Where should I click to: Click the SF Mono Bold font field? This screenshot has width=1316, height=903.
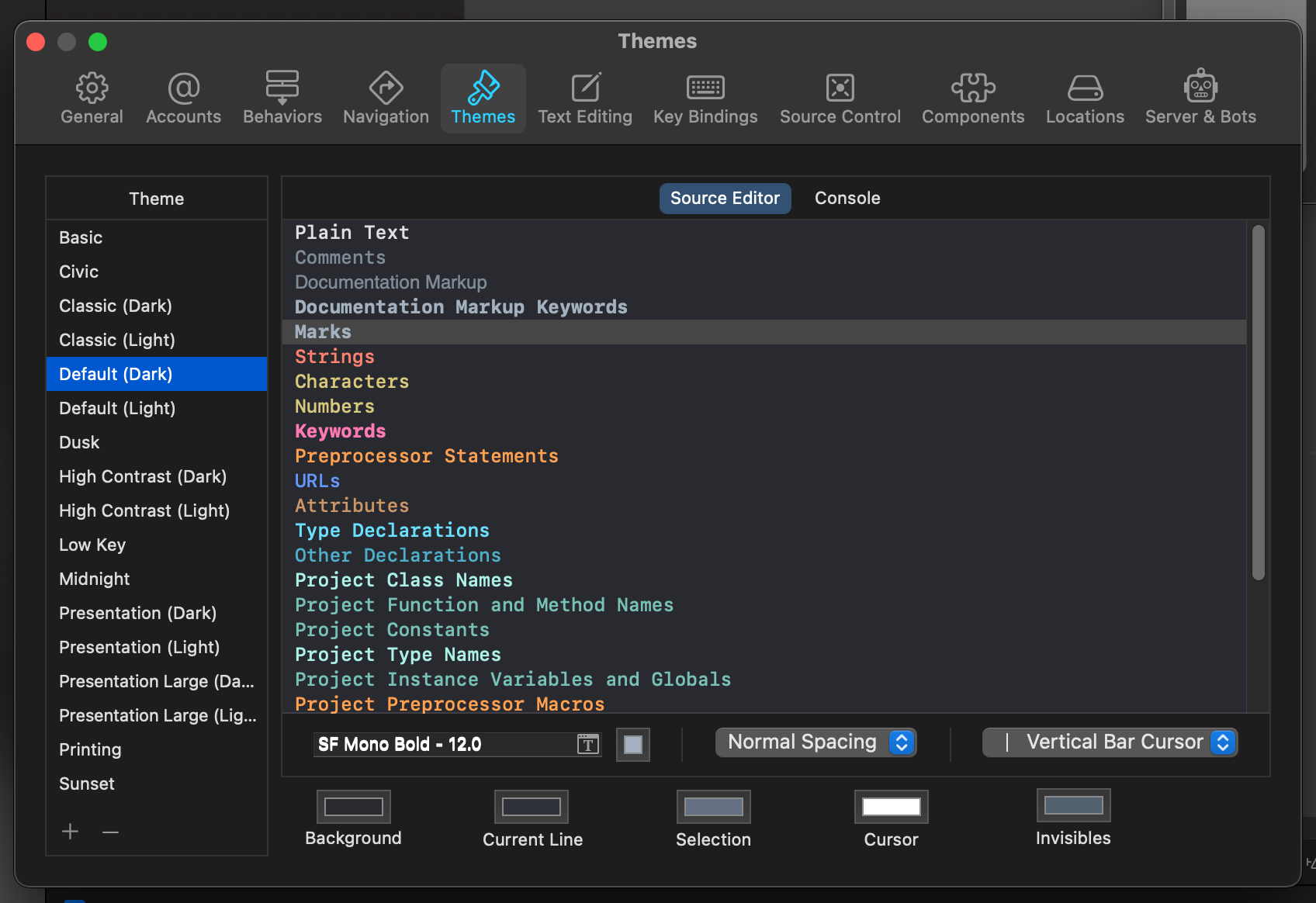click(458, 745)
